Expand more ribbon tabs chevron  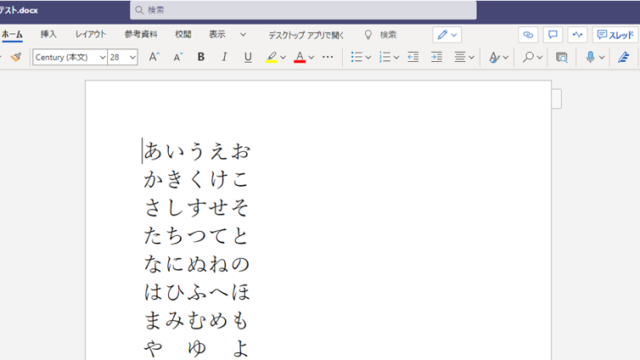pos(243,35)
